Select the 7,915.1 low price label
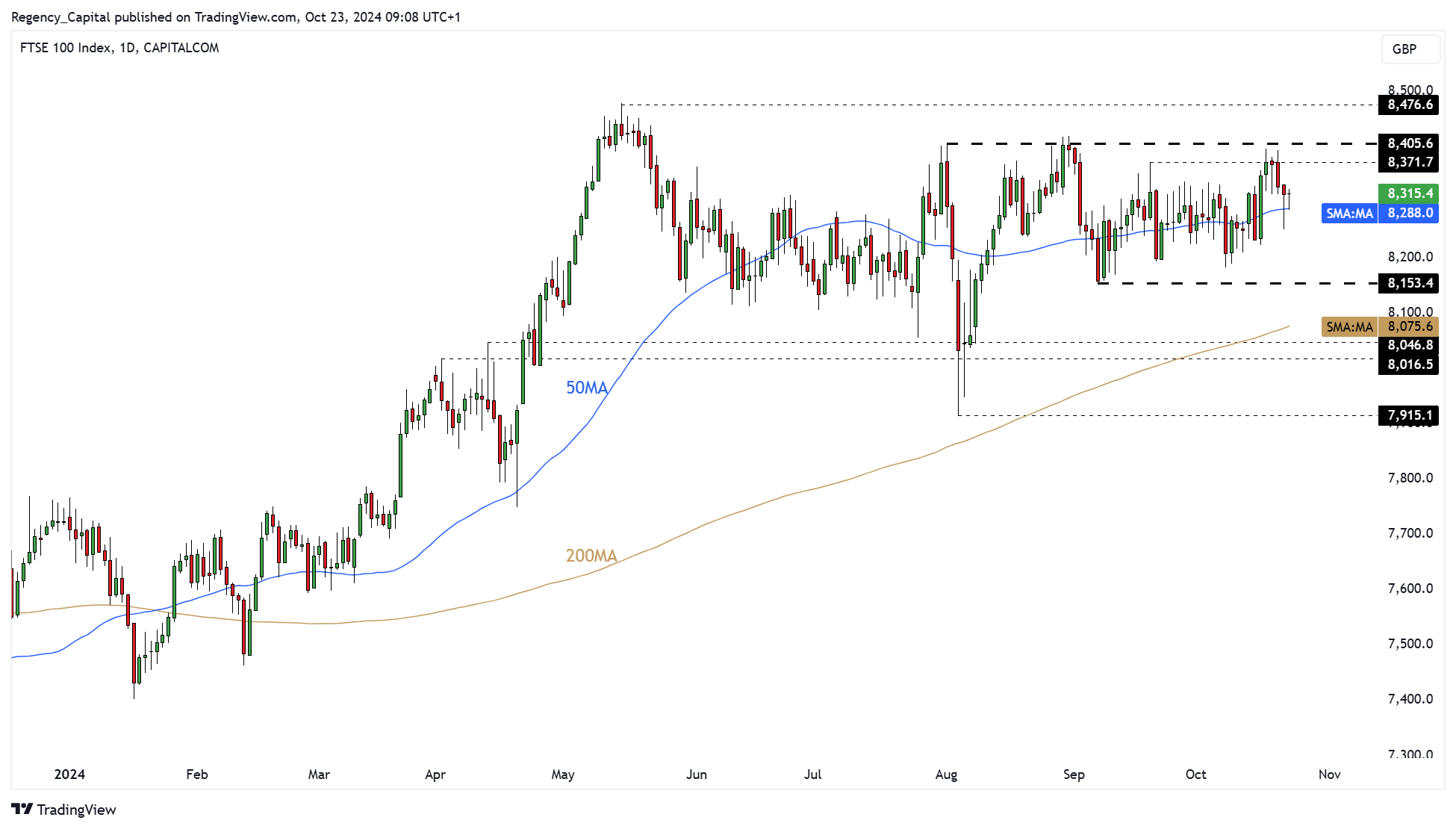Viewport: 1456px width, 829px height. pyautogui.click(x=1408, y=415)
